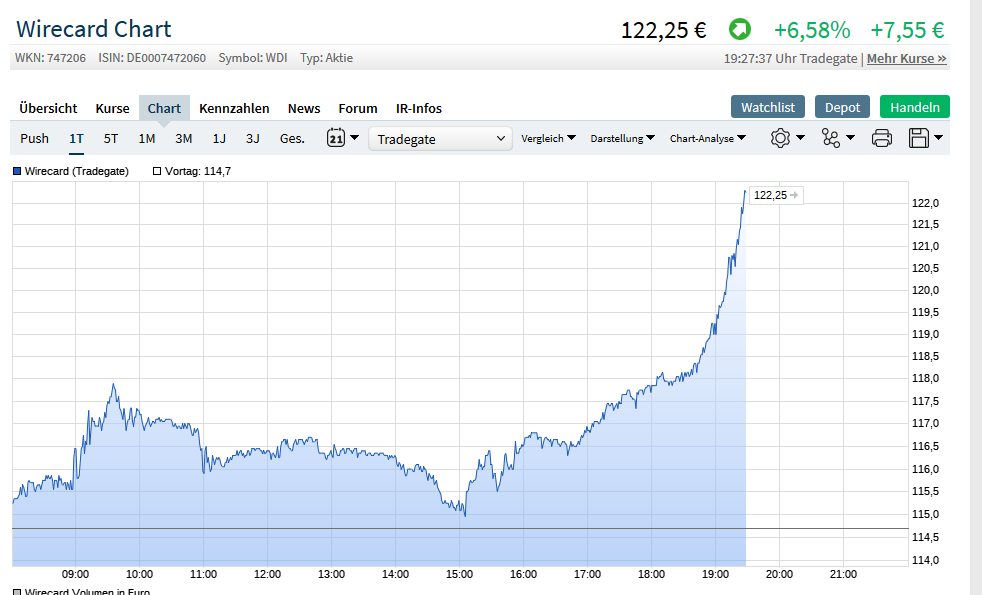Screen dimensions: 982x595
Task: Click the Depot button
Action: (x=842, y=107)
